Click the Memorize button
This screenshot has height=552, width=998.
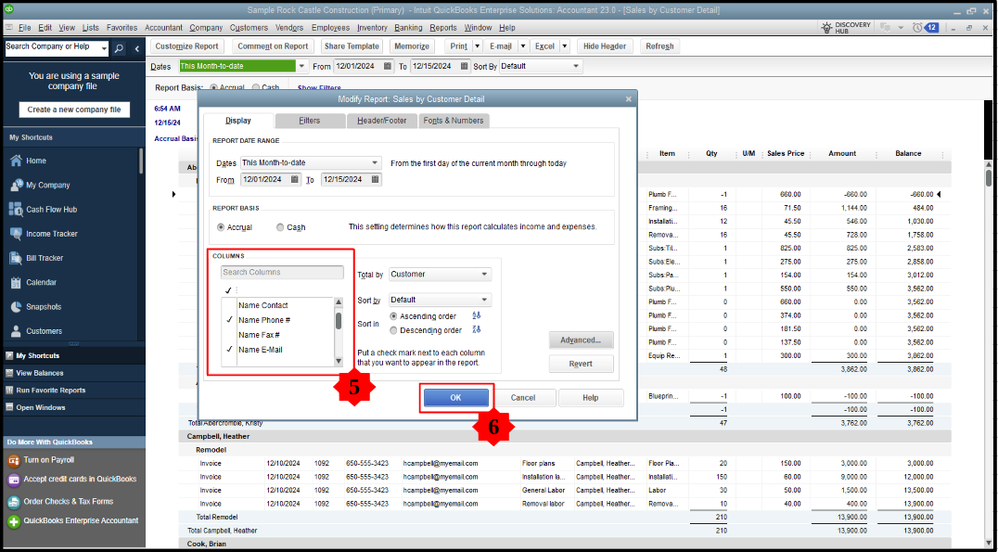pyautogui.click(x=411, y=46)
